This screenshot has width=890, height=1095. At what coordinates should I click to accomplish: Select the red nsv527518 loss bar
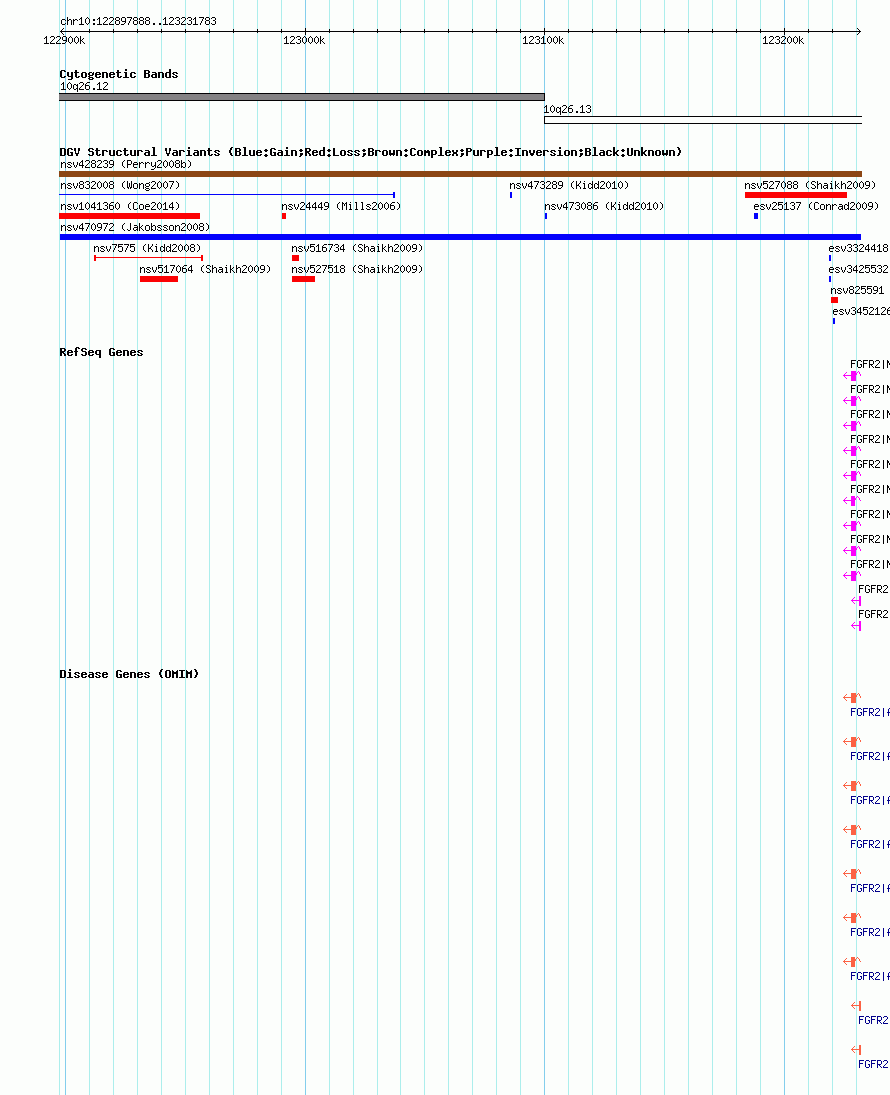[303, 279]
